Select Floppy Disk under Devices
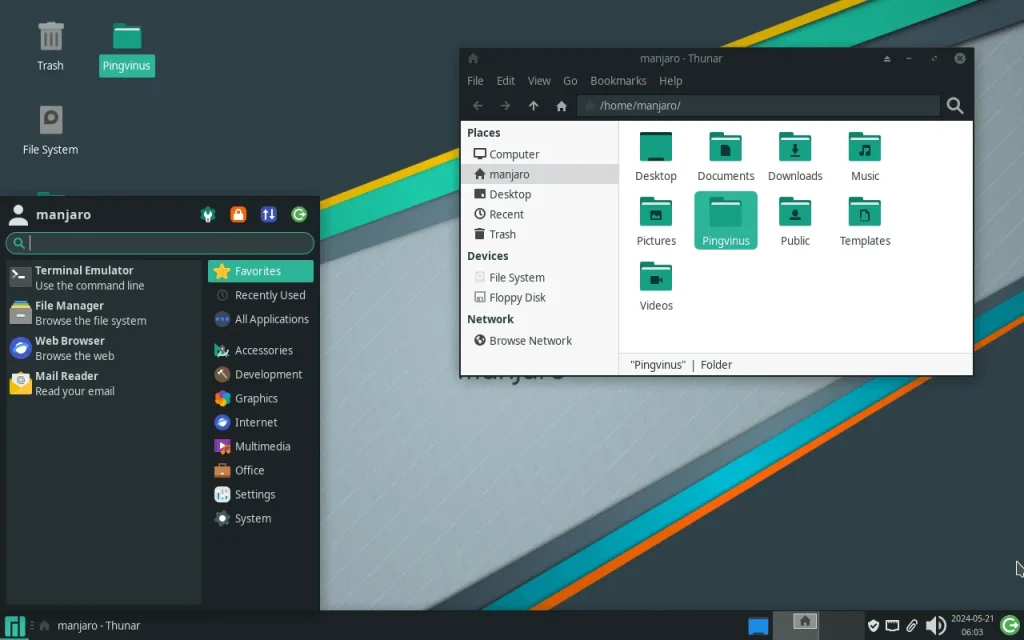Screen dimensions: 1024x640 coord(539,298)
